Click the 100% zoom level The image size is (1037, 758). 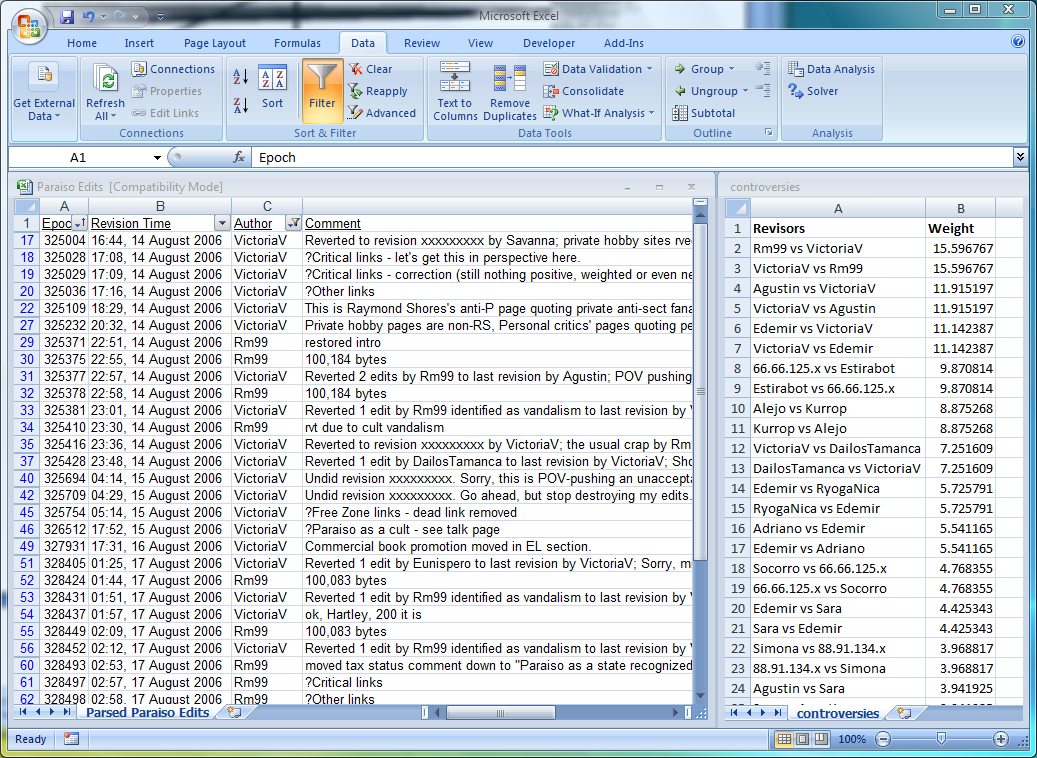coord(852,739)
